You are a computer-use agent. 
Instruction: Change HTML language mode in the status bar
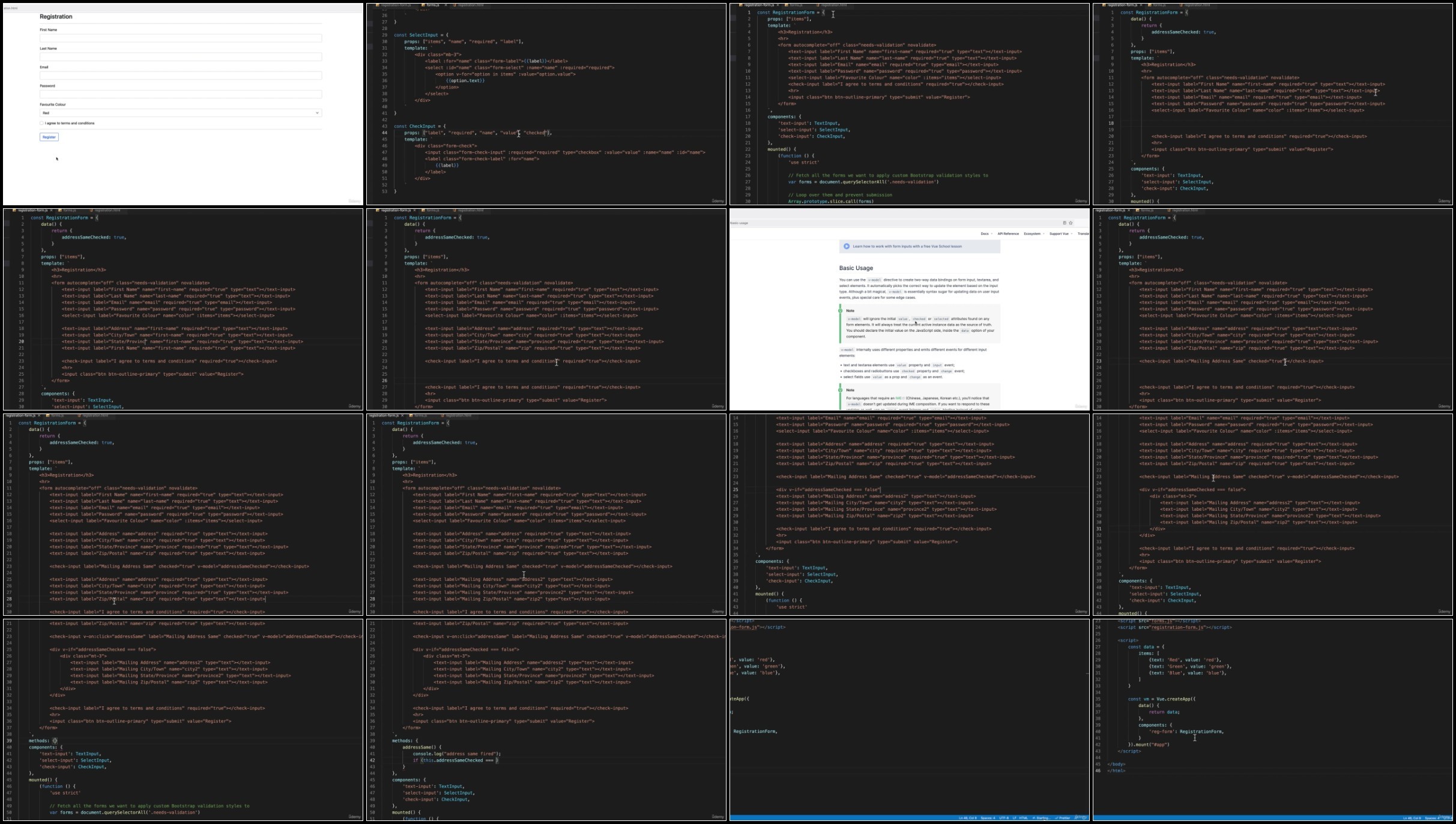[x=1024, y=818]
